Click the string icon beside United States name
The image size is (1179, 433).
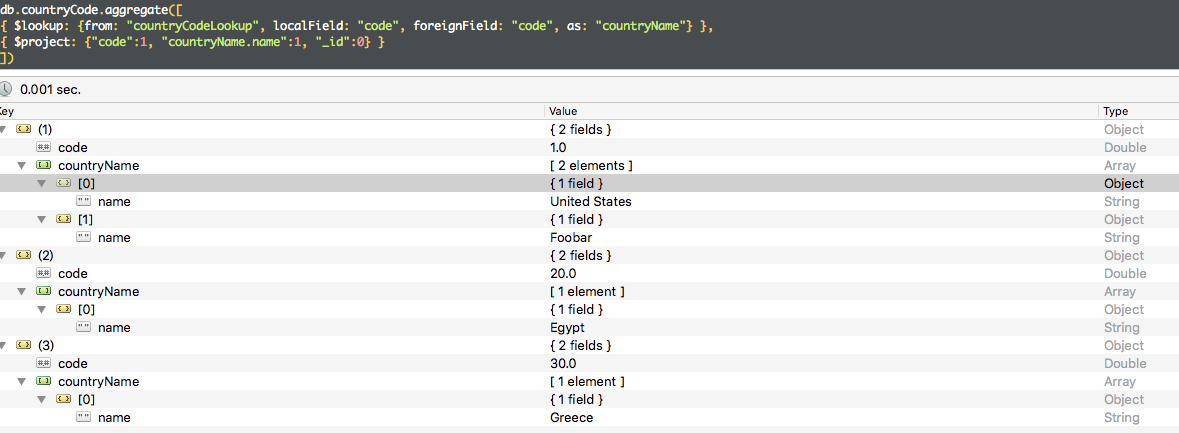coord(83,202)
